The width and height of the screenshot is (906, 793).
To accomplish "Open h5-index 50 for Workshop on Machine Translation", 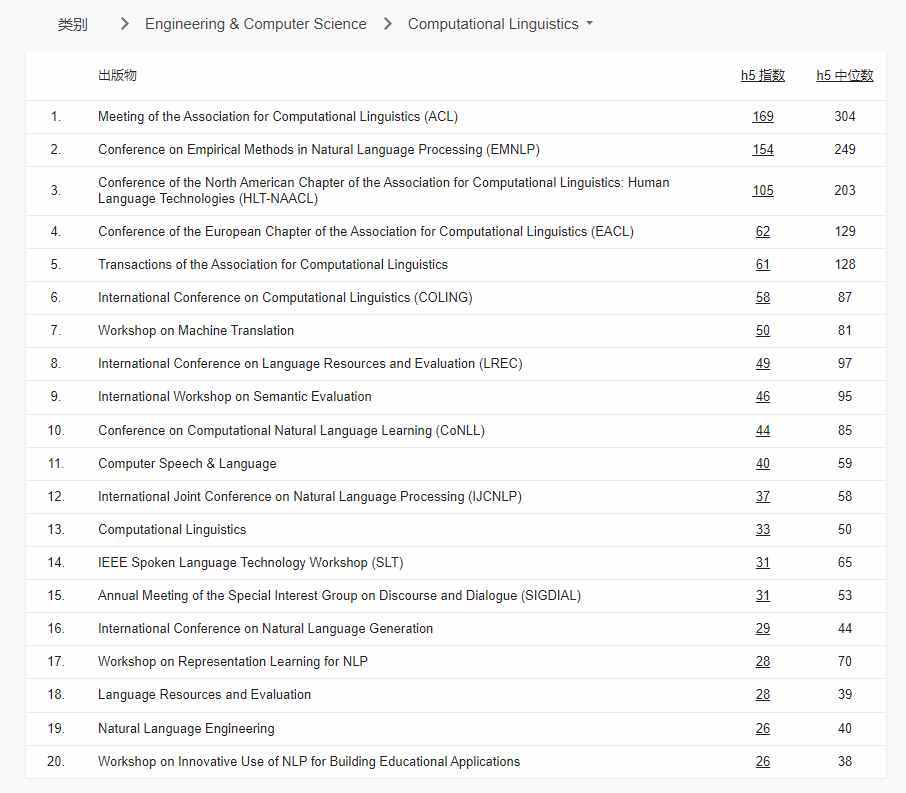I will [763, 330].
